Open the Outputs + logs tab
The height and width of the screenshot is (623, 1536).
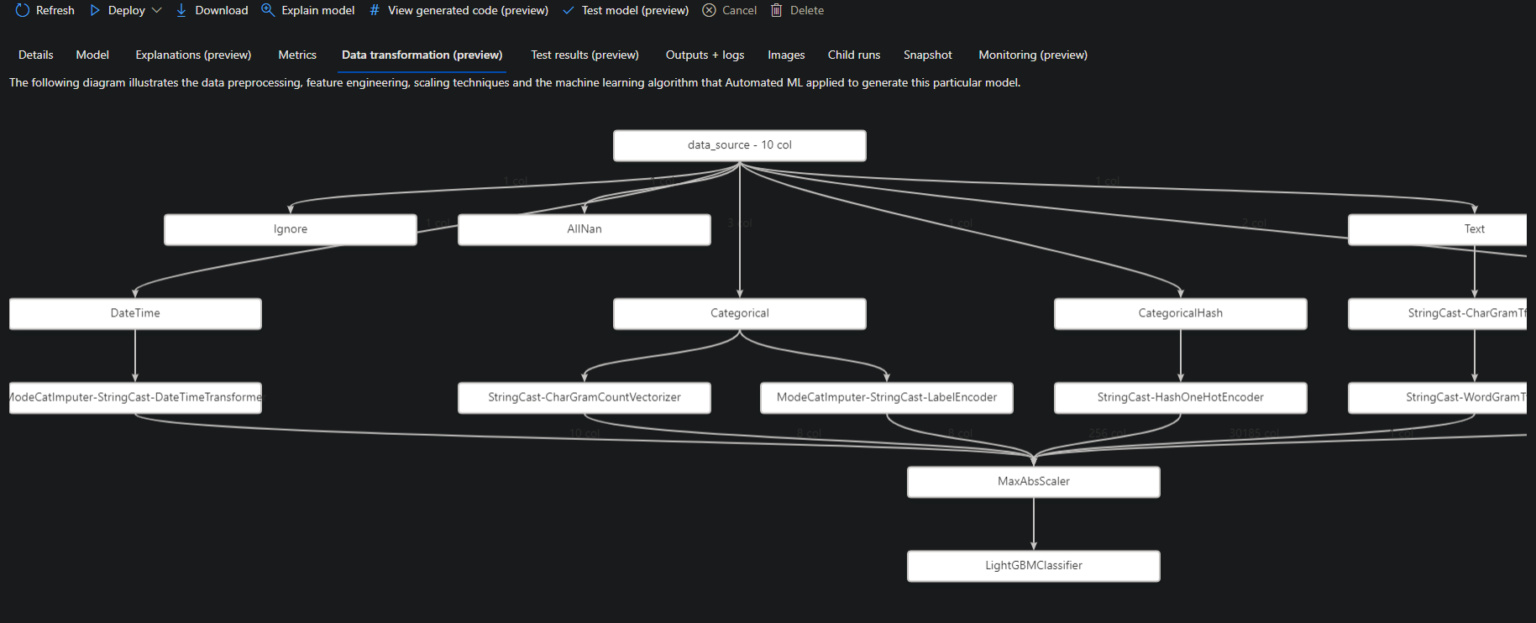[x=704, y=55]
